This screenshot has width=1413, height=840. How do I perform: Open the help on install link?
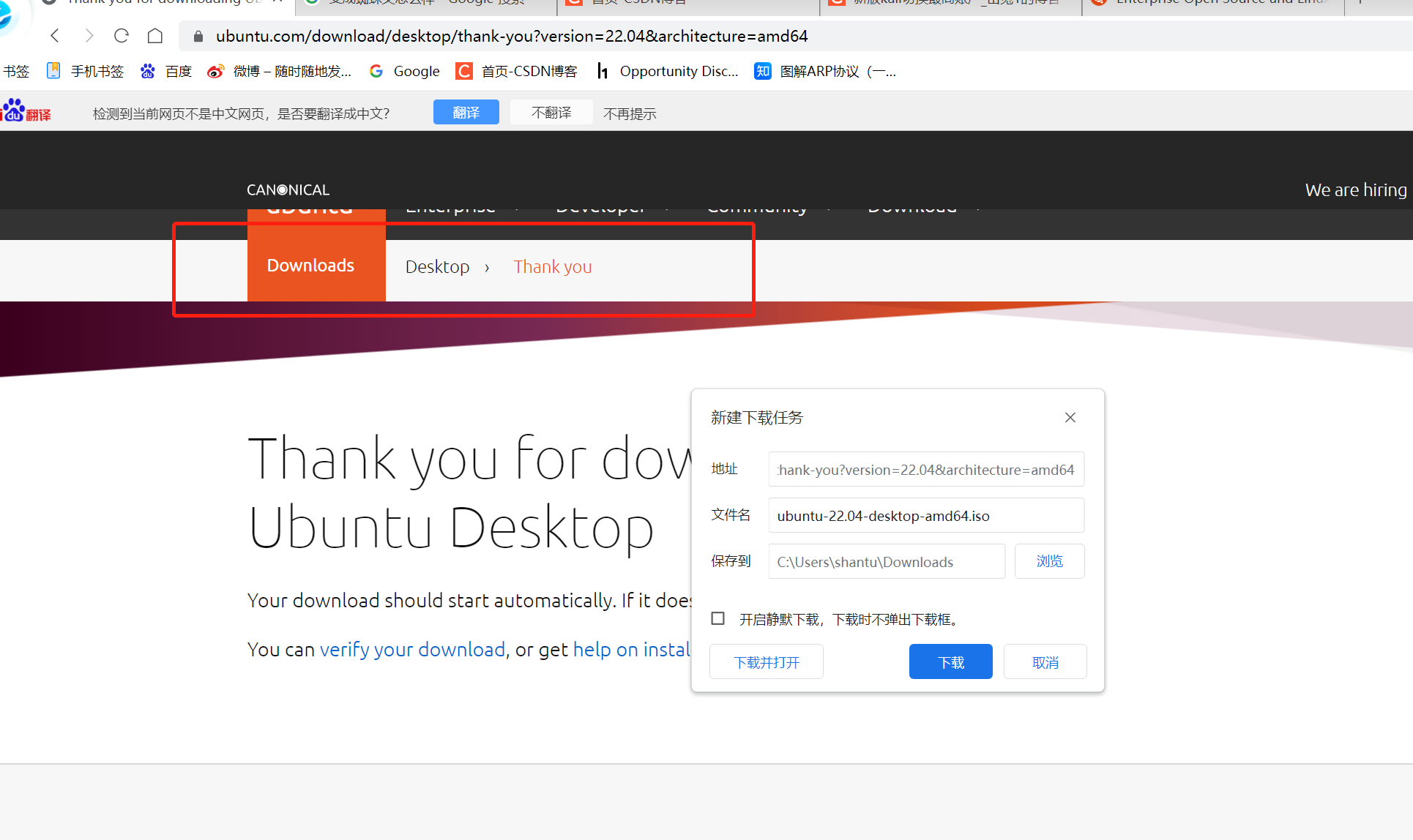click(632, 650)
